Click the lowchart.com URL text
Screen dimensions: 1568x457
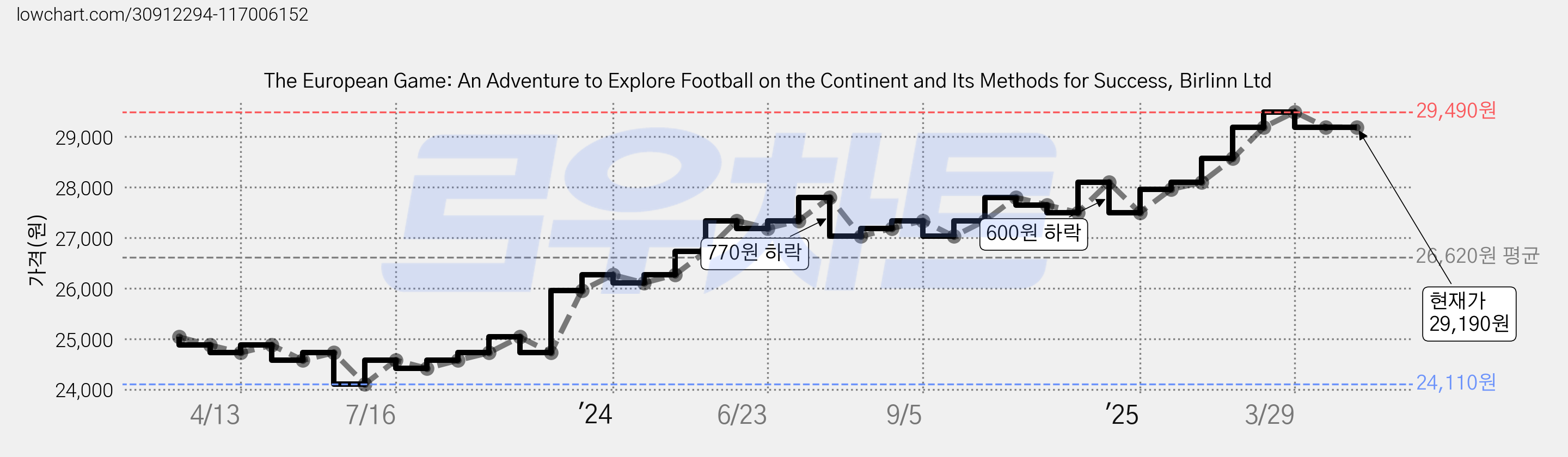162,14
